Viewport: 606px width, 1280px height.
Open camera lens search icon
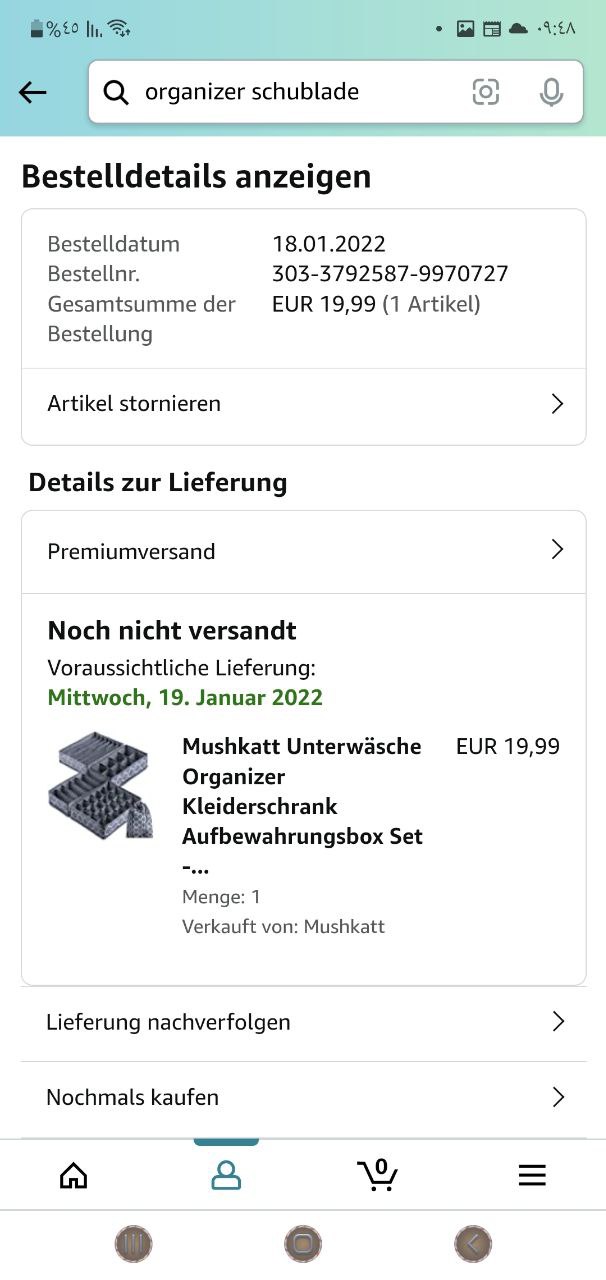pos(485,93)
